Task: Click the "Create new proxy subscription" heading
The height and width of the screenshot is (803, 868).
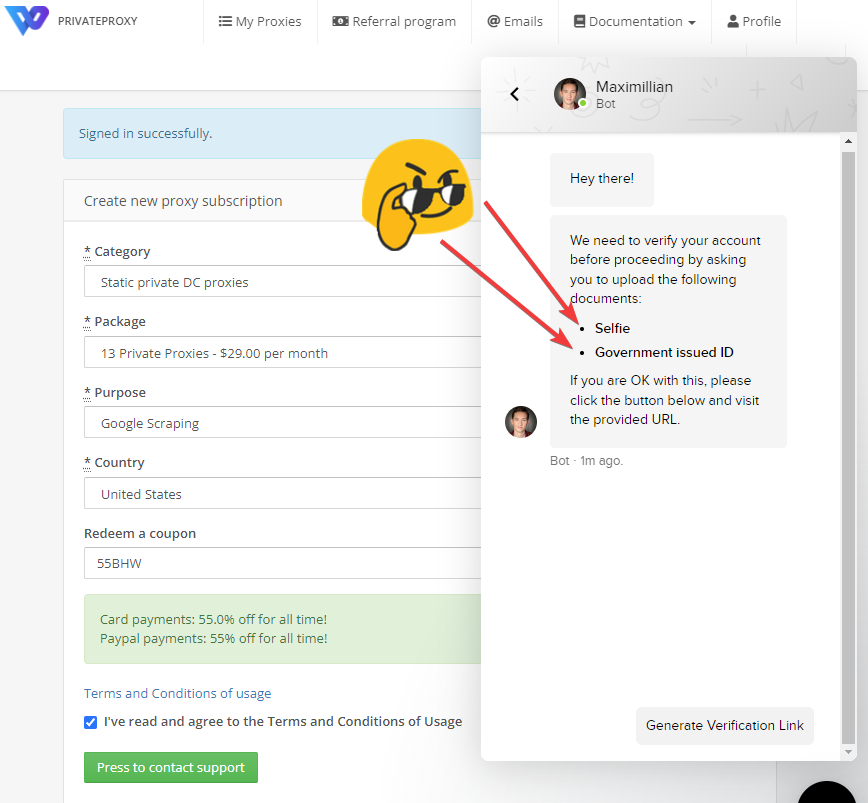Action: coord(183,201)
